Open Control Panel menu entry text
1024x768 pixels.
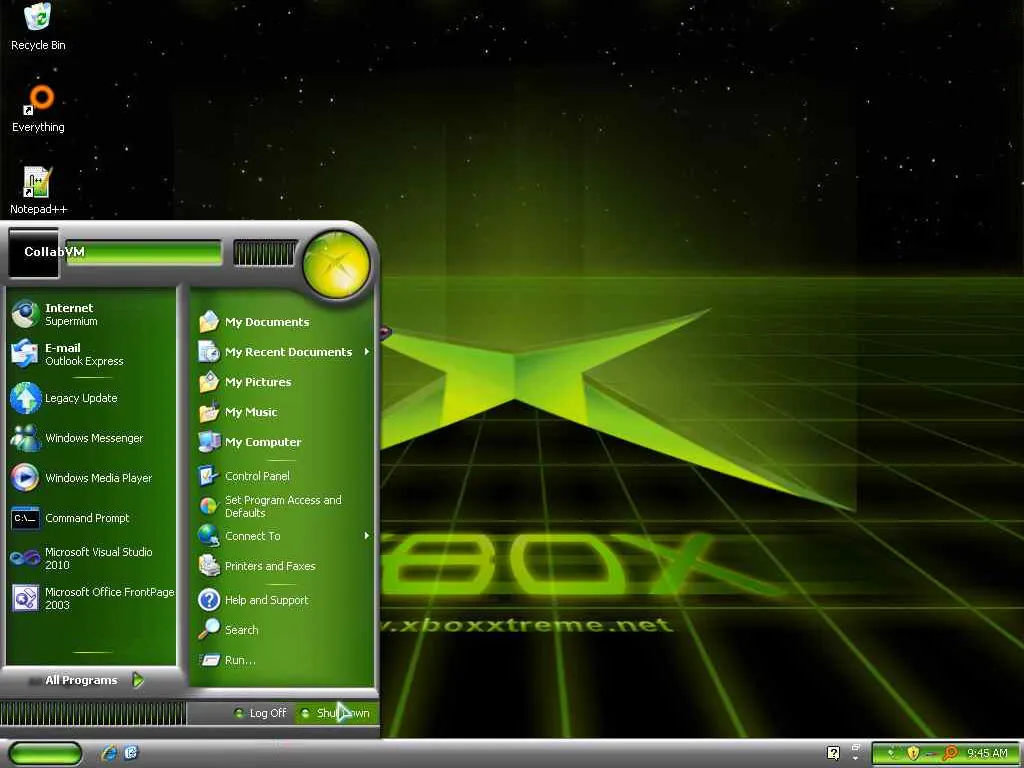point(257,475)
